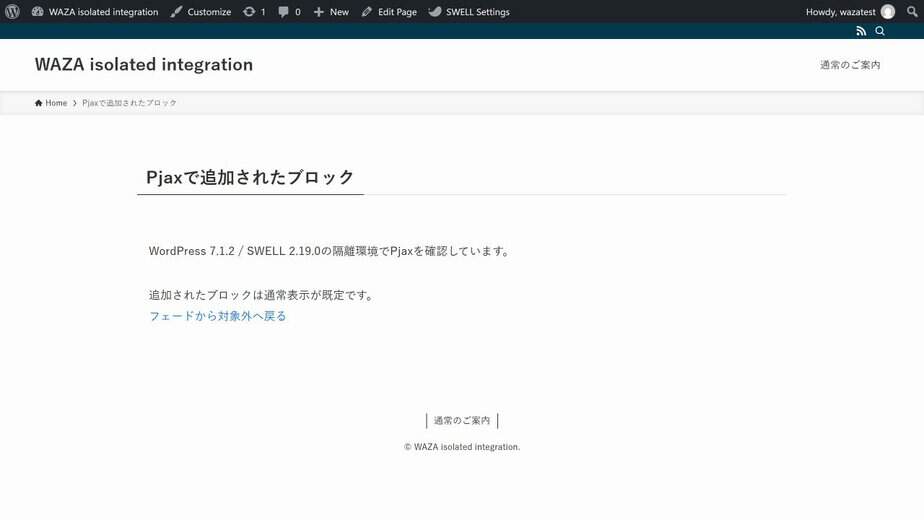Click Edit Page in admin bar
The height and width of the screenshot is (520, 924).
(x=389, y=11)
